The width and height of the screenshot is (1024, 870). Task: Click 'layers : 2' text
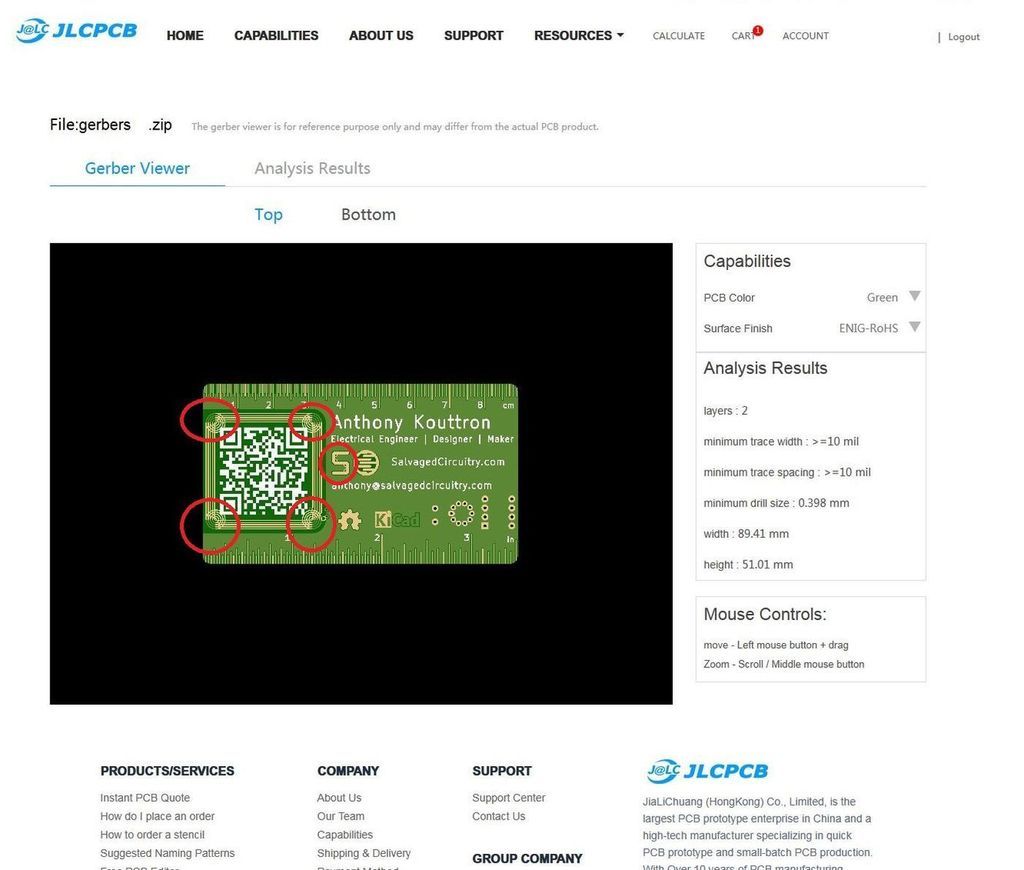pos(726,411)
